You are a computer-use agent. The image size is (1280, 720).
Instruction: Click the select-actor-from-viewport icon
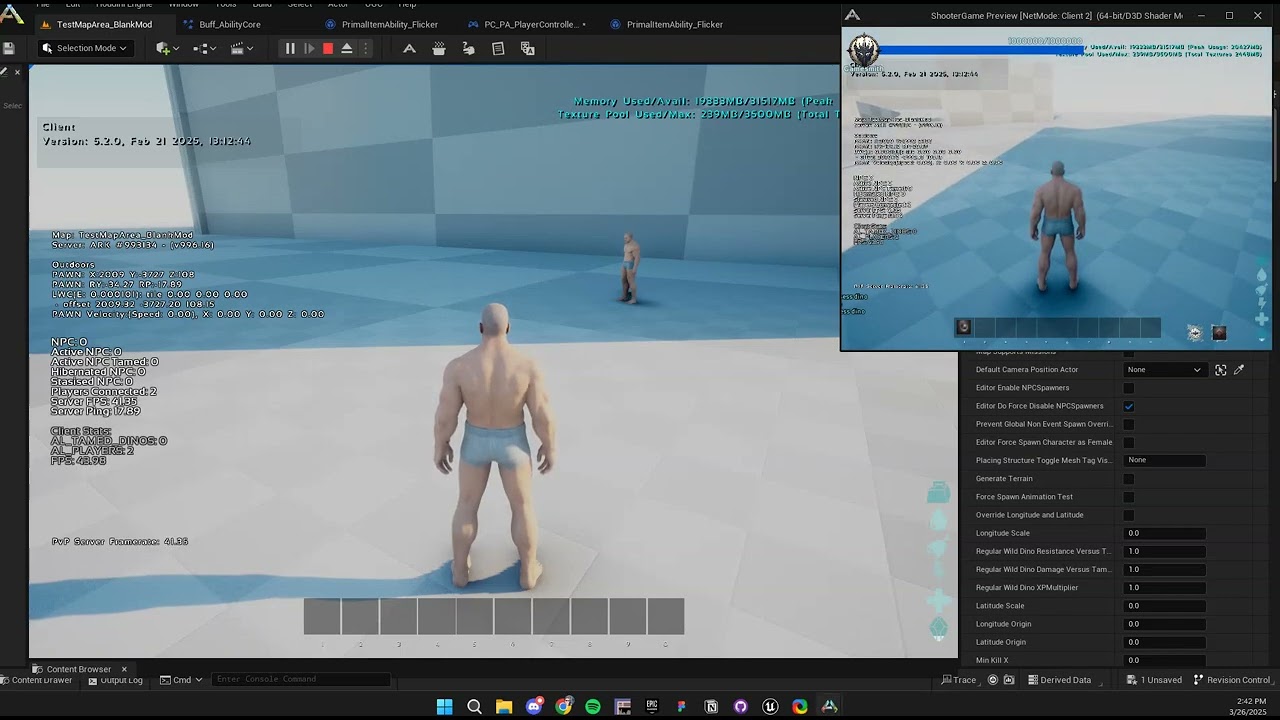pyautogui.click(x=1221, y=370)
